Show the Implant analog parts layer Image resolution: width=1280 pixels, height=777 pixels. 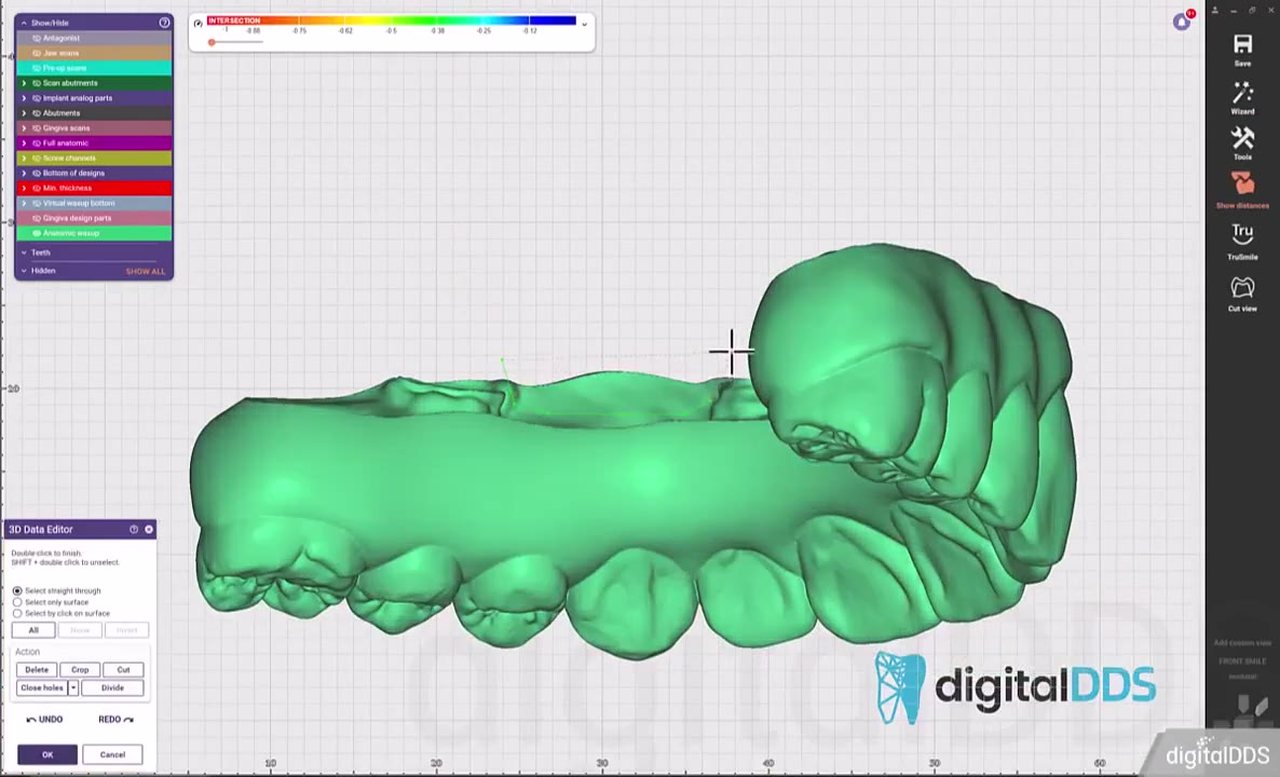coord(37,98)
